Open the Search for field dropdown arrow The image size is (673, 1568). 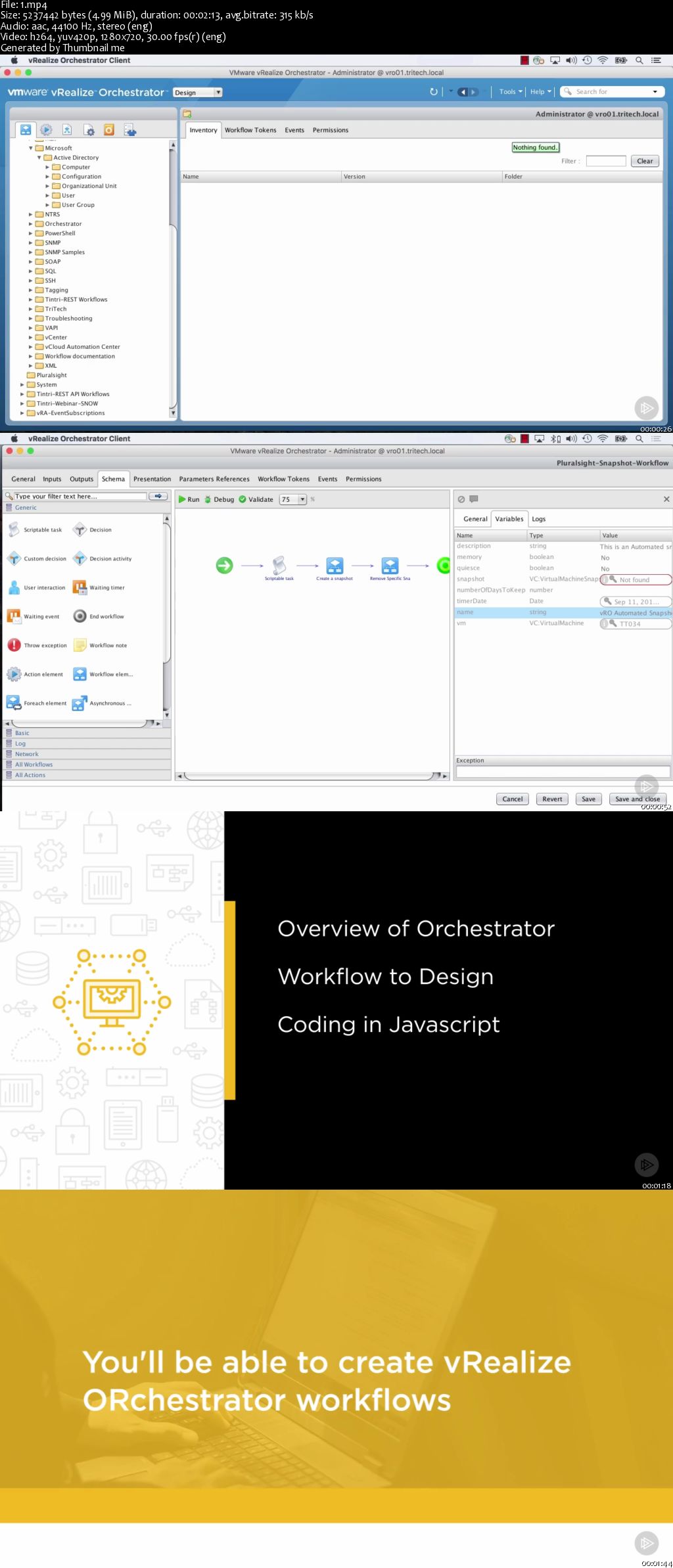655,92
